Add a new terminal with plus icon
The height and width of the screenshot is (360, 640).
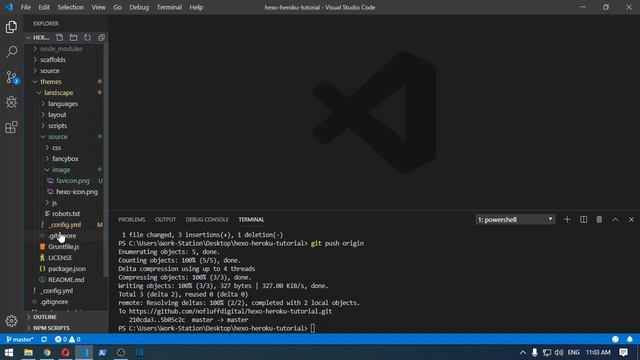567,220
